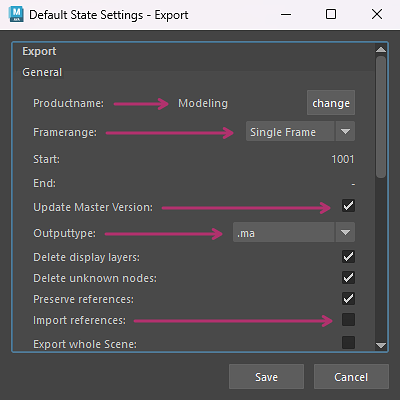Enable Export whole Scene checkbox
The height and width of the screenshot is (400, 400).
coord(348,342)
